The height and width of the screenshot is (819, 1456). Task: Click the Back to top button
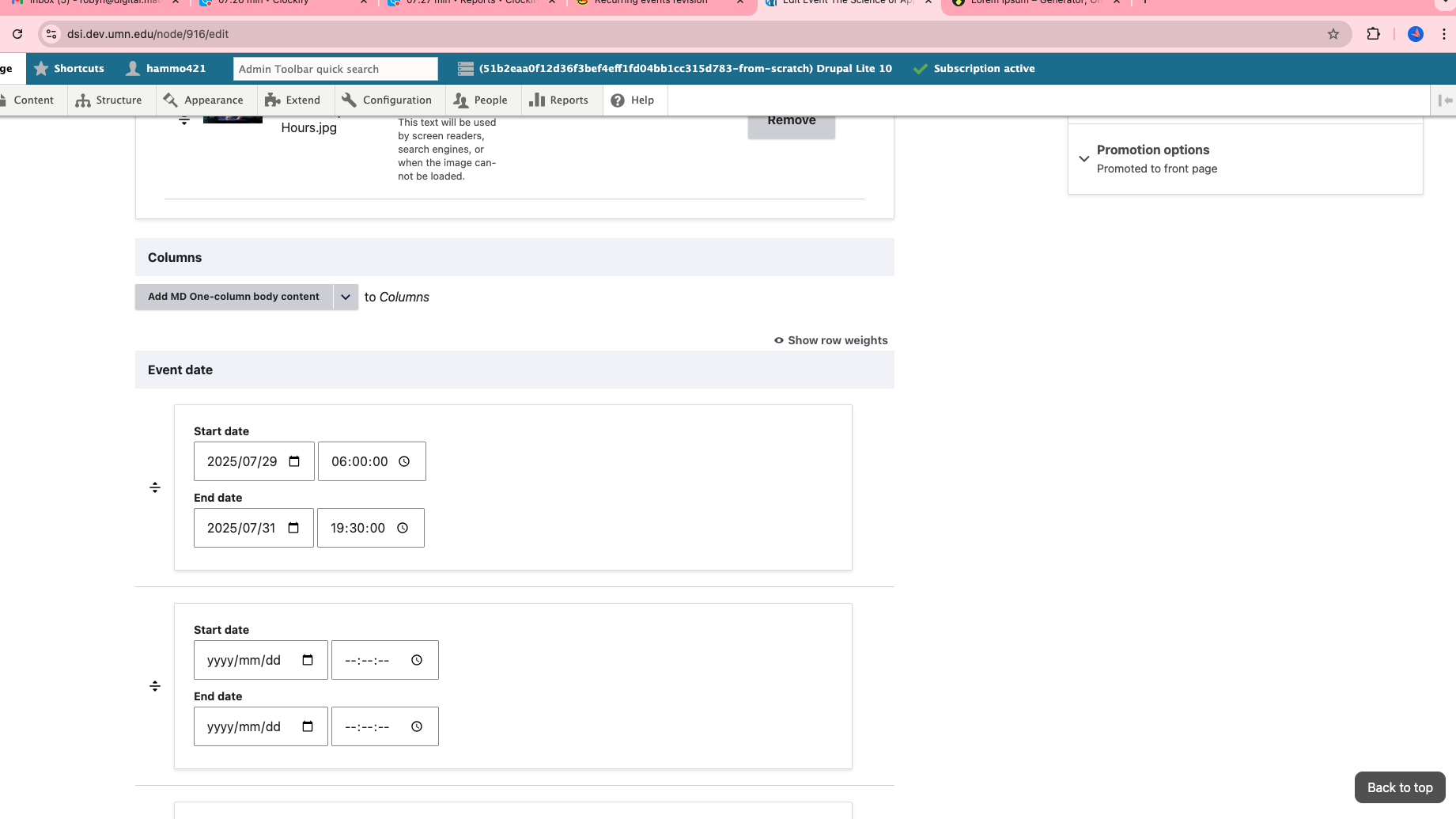click(x=1399, y=787)
